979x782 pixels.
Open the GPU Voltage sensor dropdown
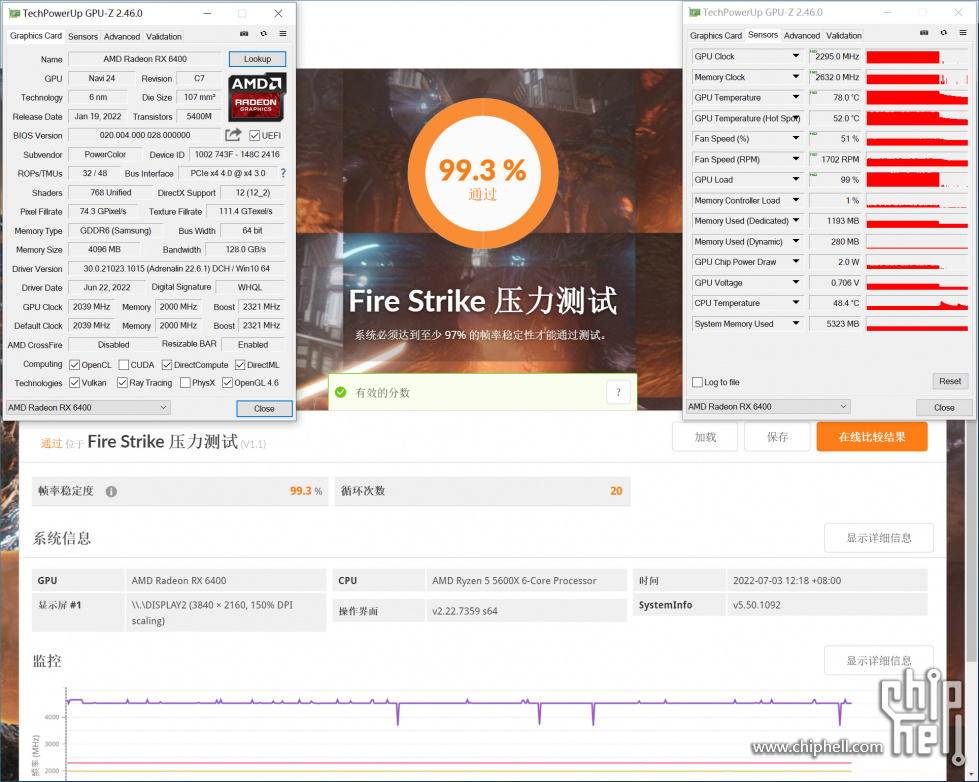(796, 282)
